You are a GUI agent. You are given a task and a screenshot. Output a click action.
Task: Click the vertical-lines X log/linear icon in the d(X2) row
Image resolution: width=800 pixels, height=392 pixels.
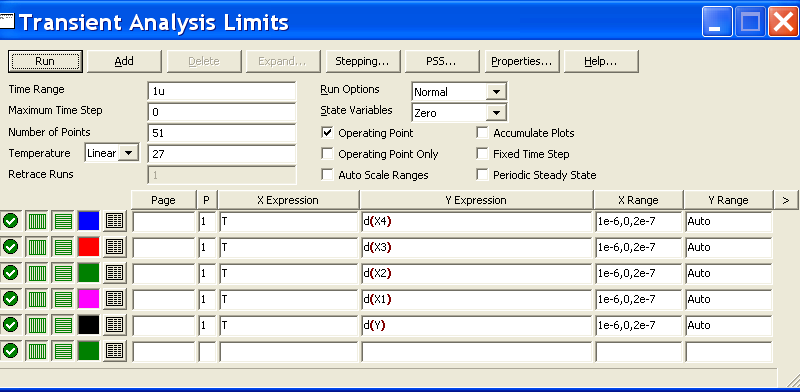tap(37, 273)
